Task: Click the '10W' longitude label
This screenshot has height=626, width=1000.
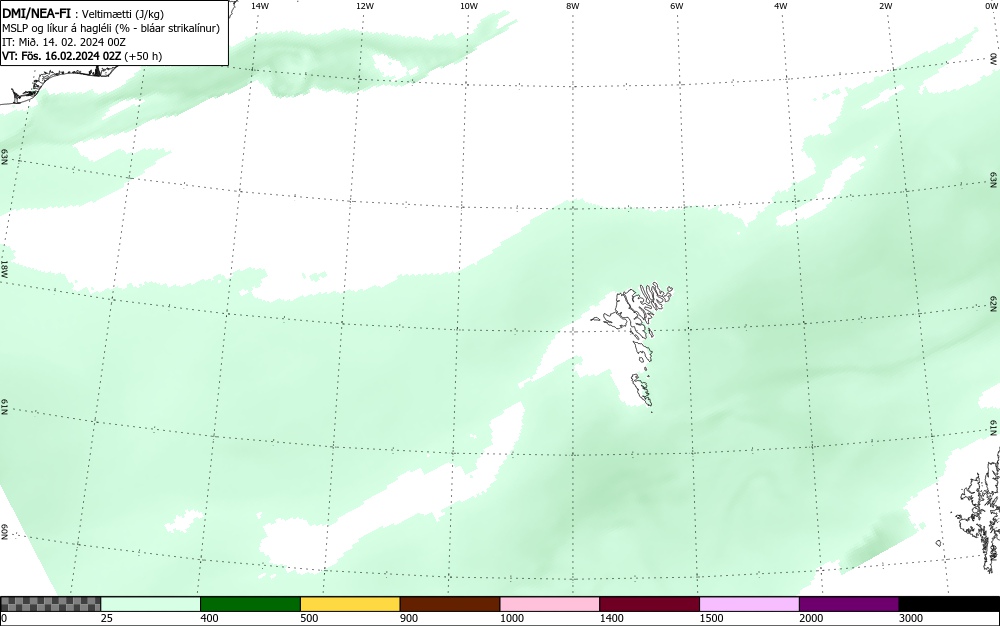Action: [x=469, y=6]
